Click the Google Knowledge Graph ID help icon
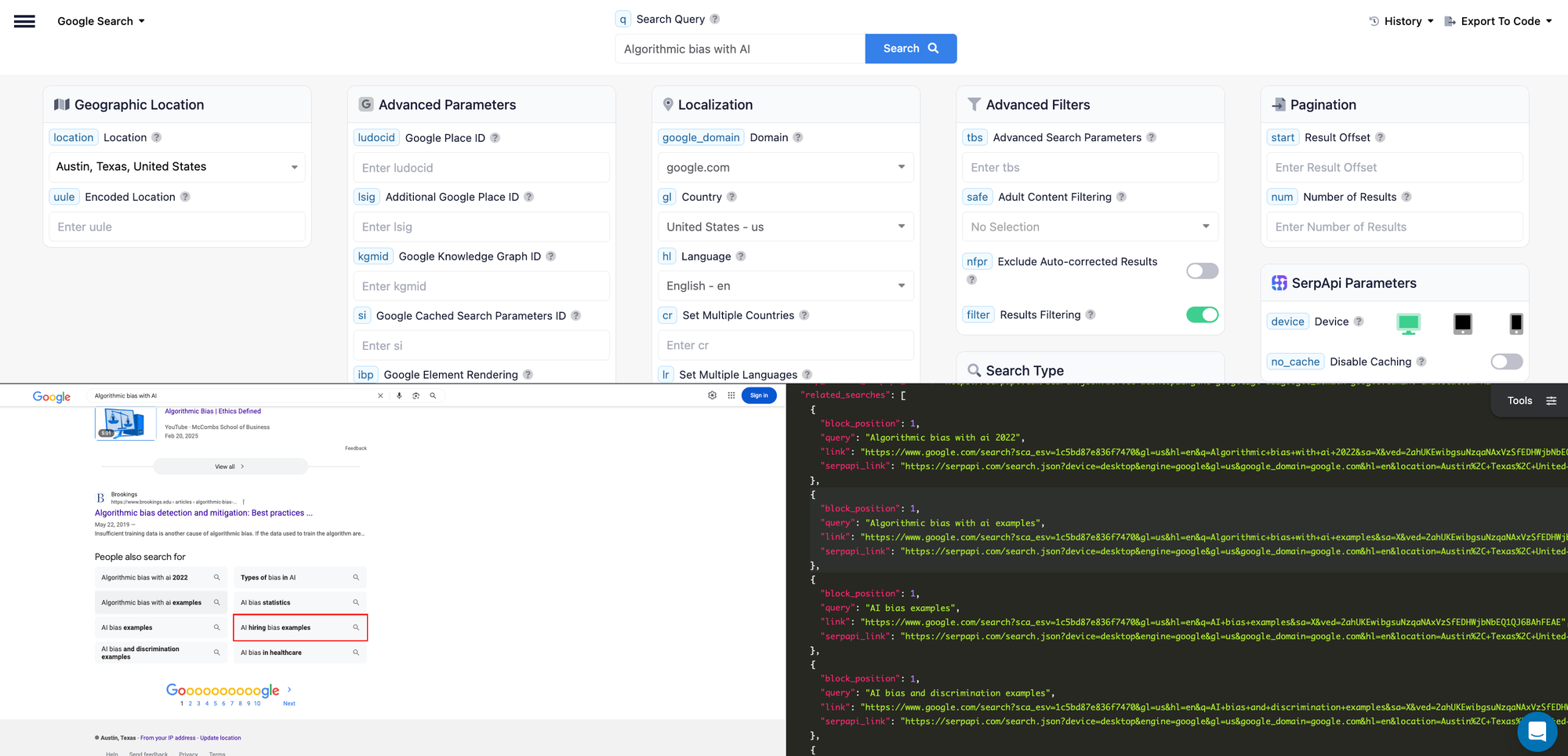Screen dimensions: 1568x756 (551, 256)
